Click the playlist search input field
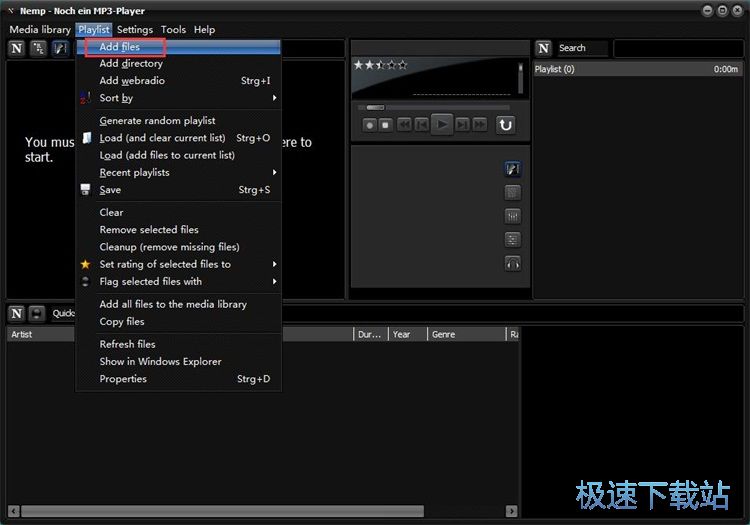The width and height of the screenshot is (750, 525). pos(678,48)
